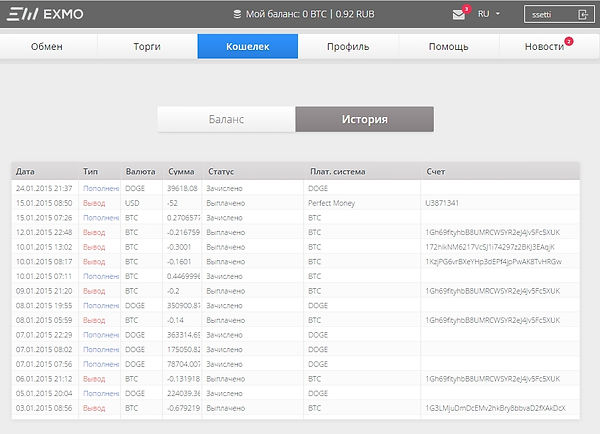Expand the RU language dropdown
The width and height of the screenshot is (600, 434).
[489, 14]
